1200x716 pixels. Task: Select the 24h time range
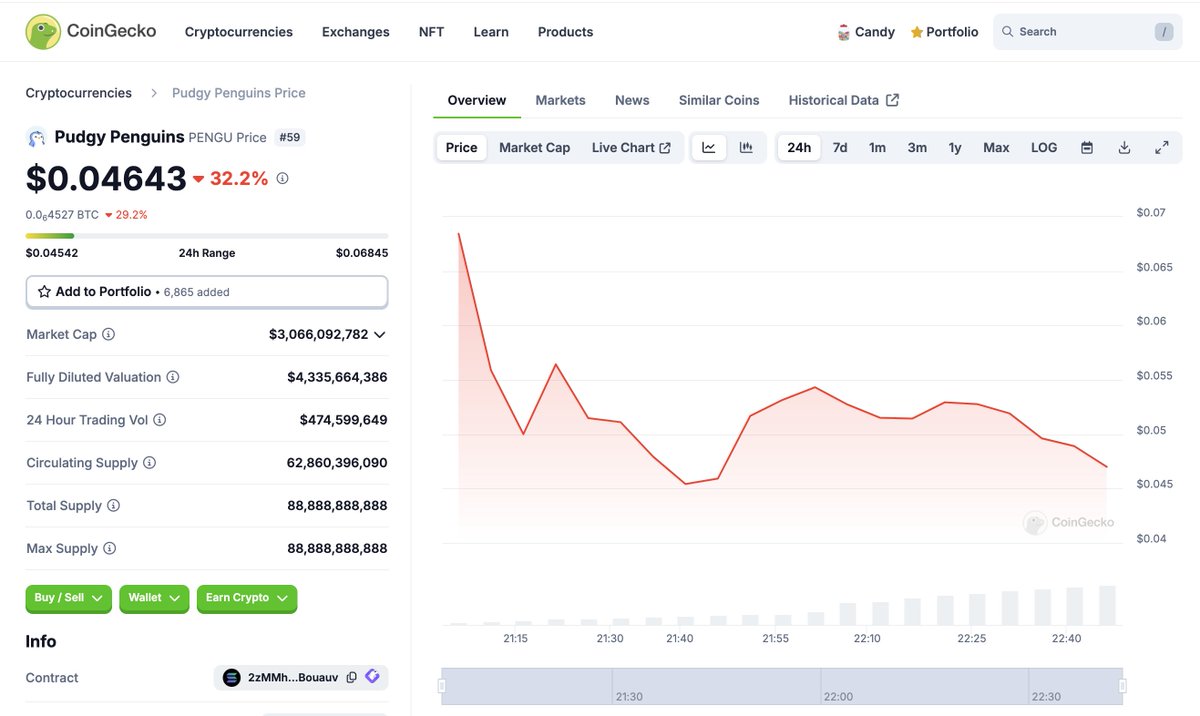click(x=799, y=148)
